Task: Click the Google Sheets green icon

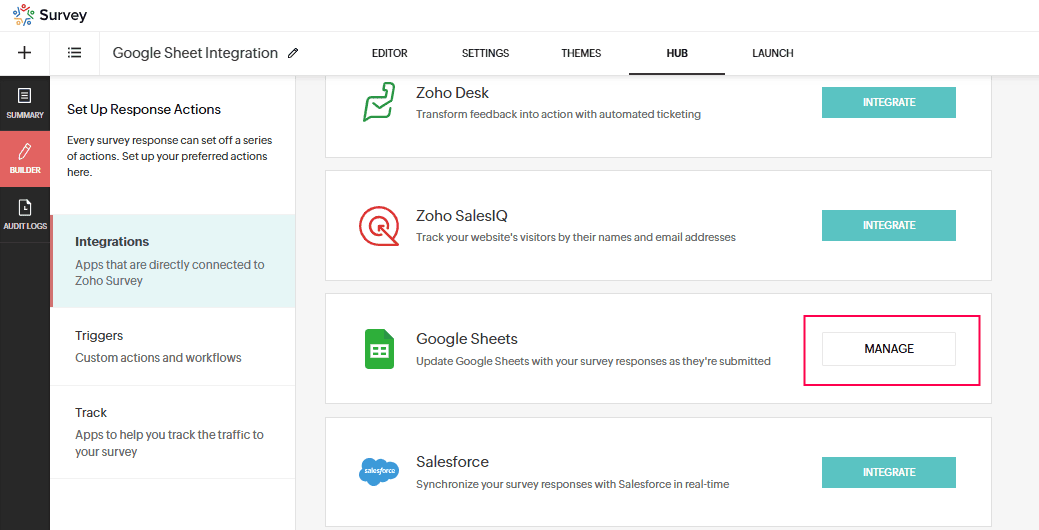Action: point(379,349)
